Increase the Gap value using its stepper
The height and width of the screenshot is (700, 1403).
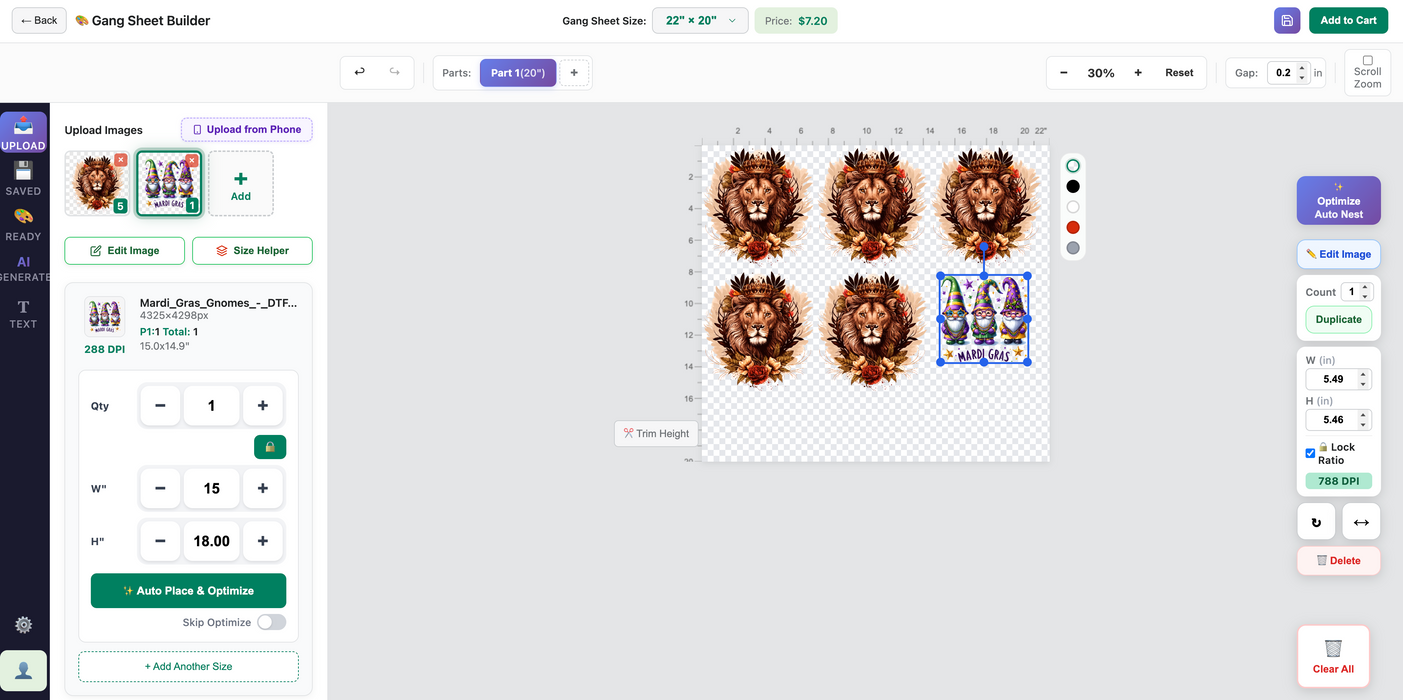tap(1302, 68)
